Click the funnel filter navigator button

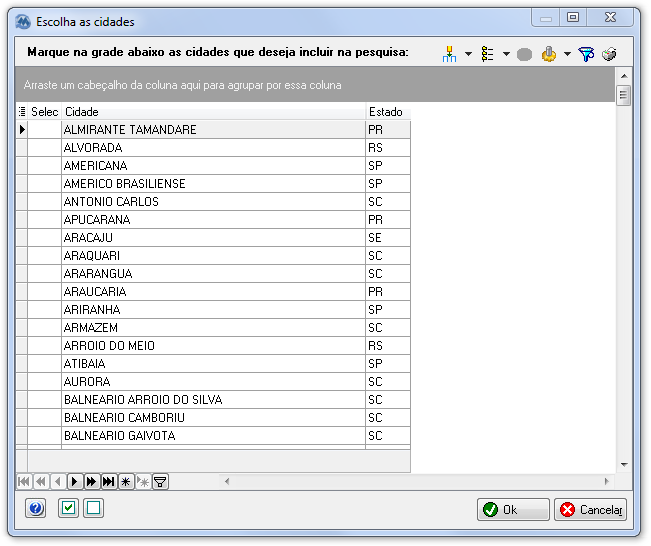click(x=160, y=482)
